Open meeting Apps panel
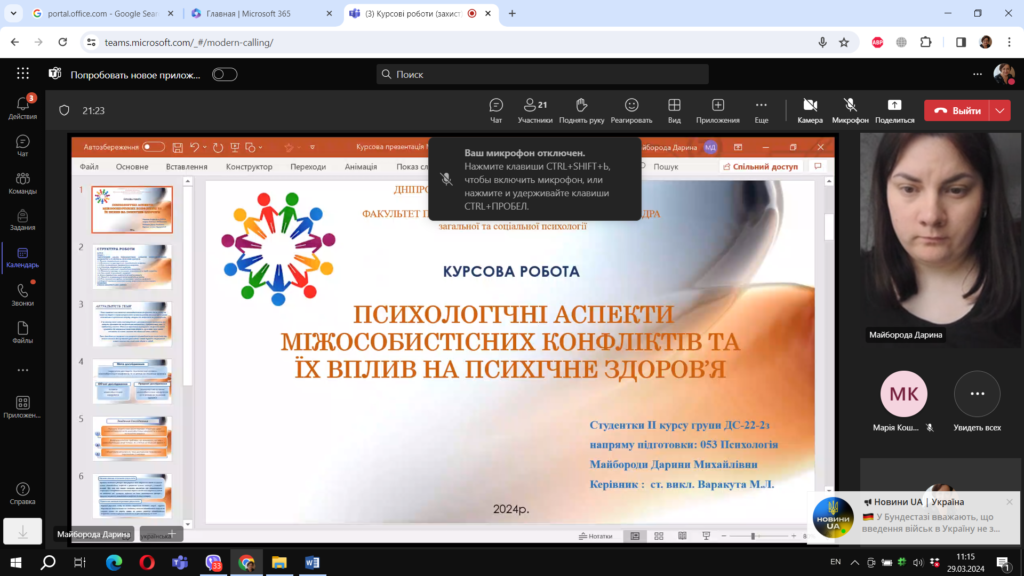This screenshot has width=1024, height=576. point(718,110)
